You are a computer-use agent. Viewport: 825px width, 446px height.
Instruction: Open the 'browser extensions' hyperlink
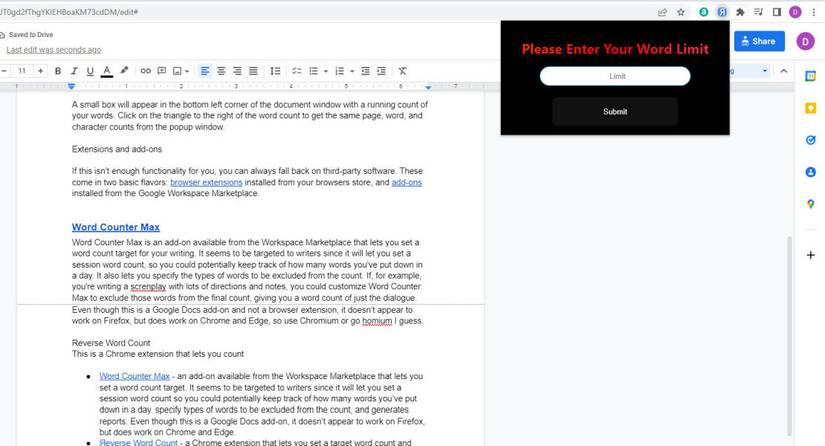206,183
